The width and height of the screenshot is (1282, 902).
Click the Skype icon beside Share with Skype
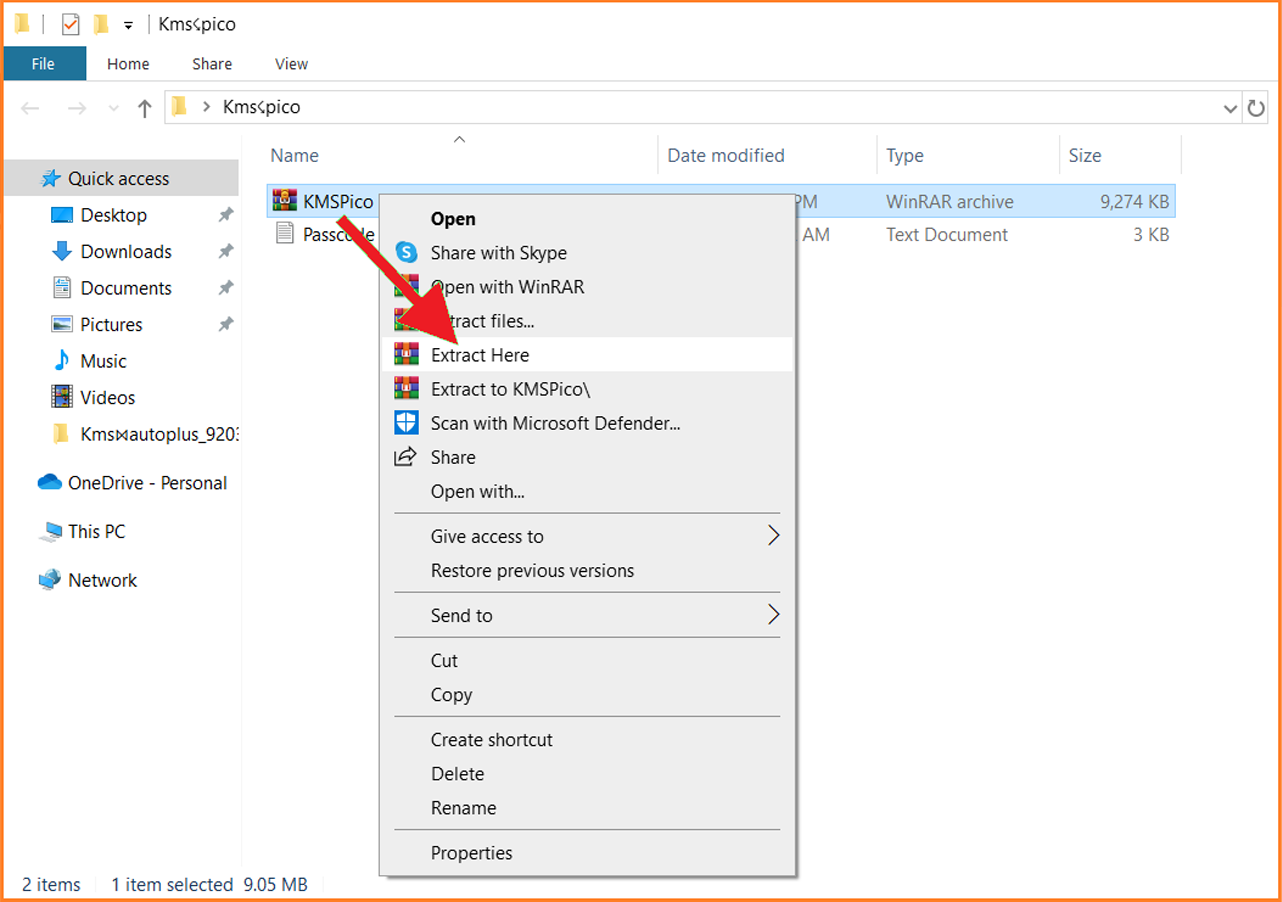coord(406,253)
